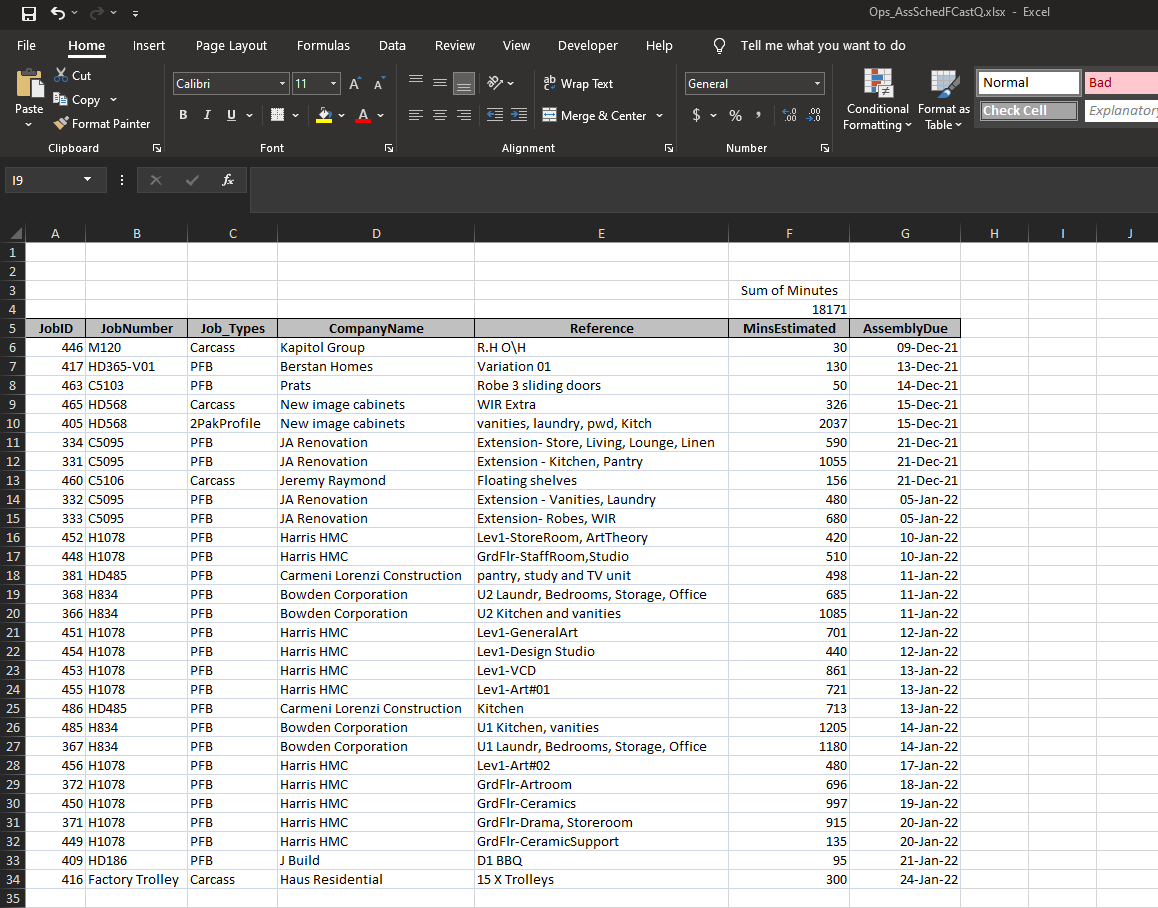Open the Calibri font name dropdown
This screenshot has width=1158, height=908.
coord(283,84)
